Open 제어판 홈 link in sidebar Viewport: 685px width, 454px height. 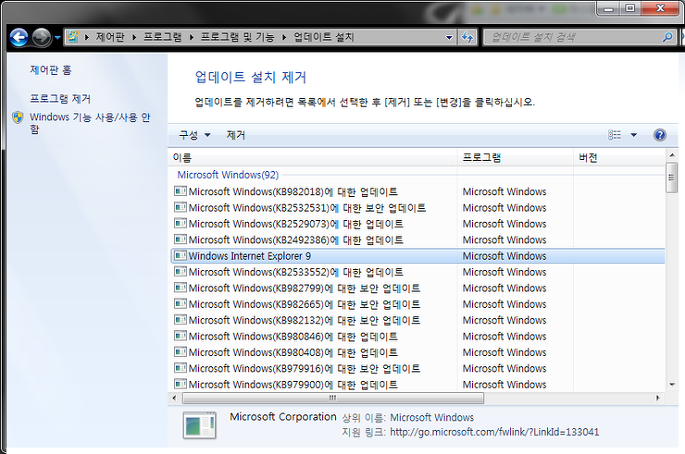(51, 70)
